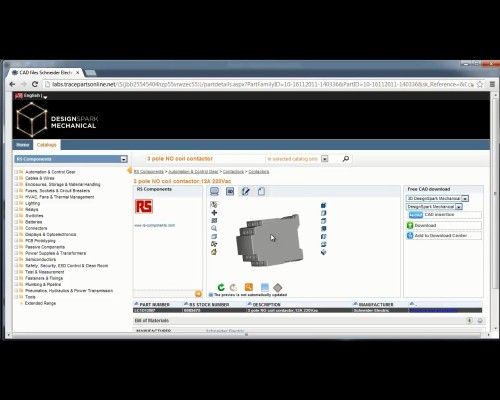Viewport: 500px width, 400px height.
Task: Click the CAD insertion button
Action: [x=445, y=215]
